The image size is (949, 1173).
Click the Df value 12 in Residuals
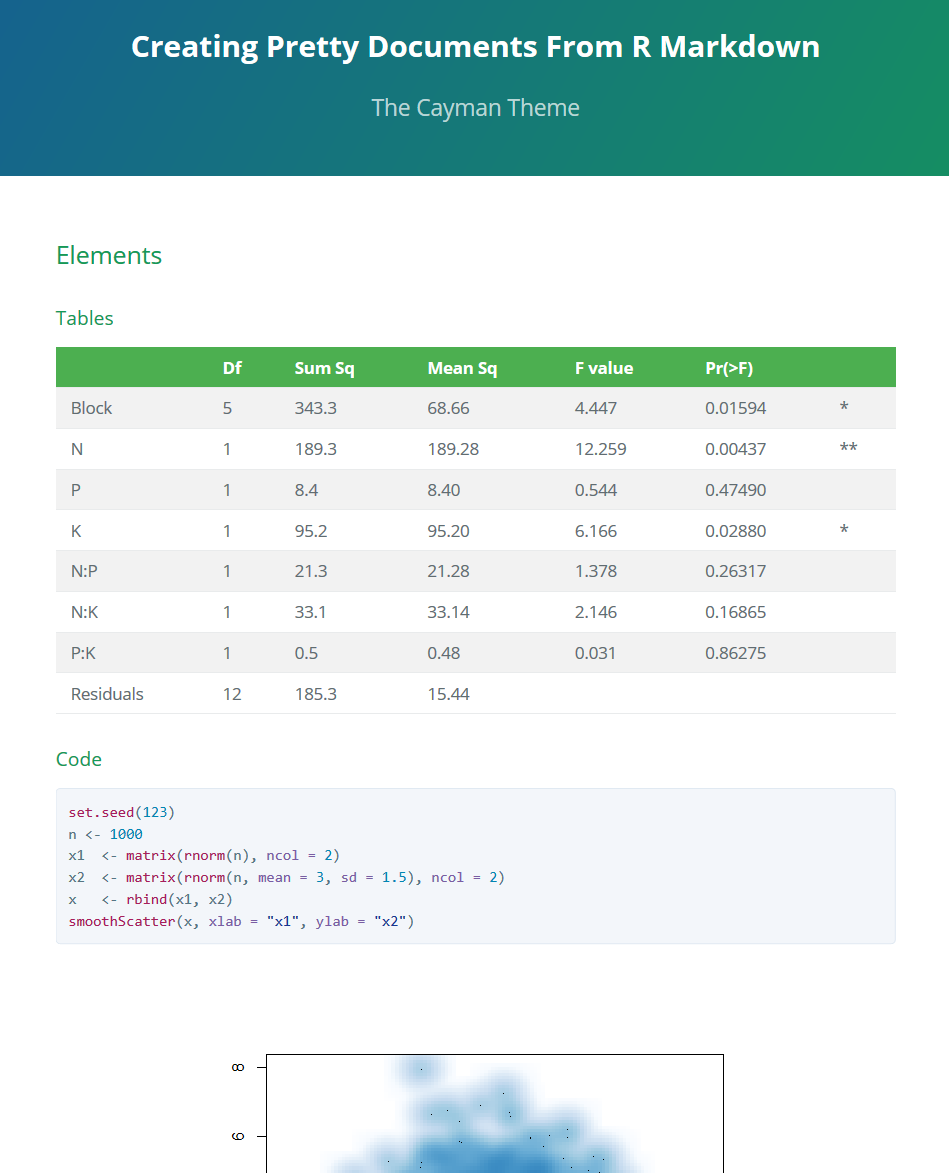click(232, 693)
